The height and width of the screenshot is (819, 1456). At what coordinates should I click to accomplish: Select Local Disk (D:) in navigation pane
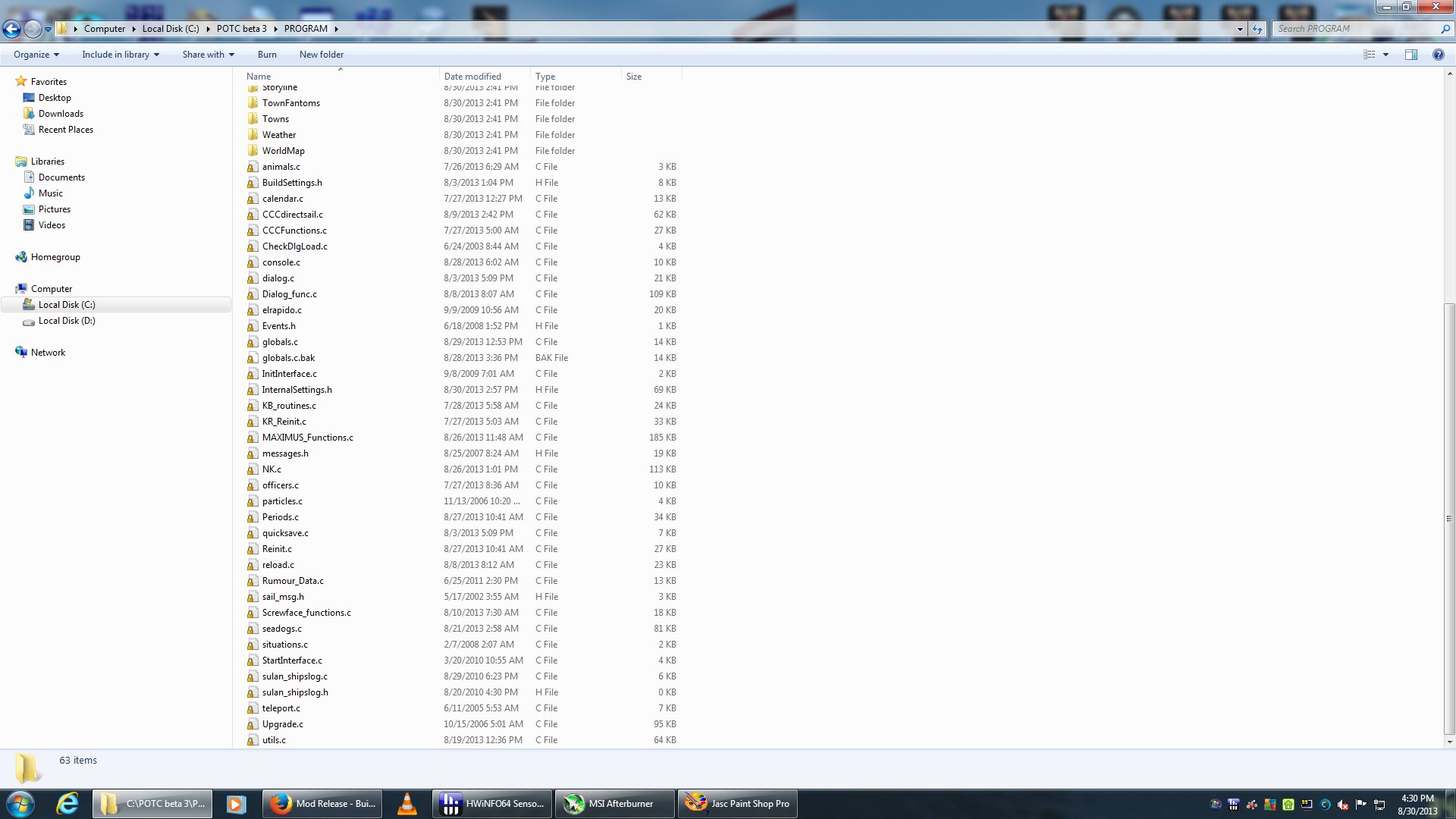pyautogui.click(x=67, y=321)
